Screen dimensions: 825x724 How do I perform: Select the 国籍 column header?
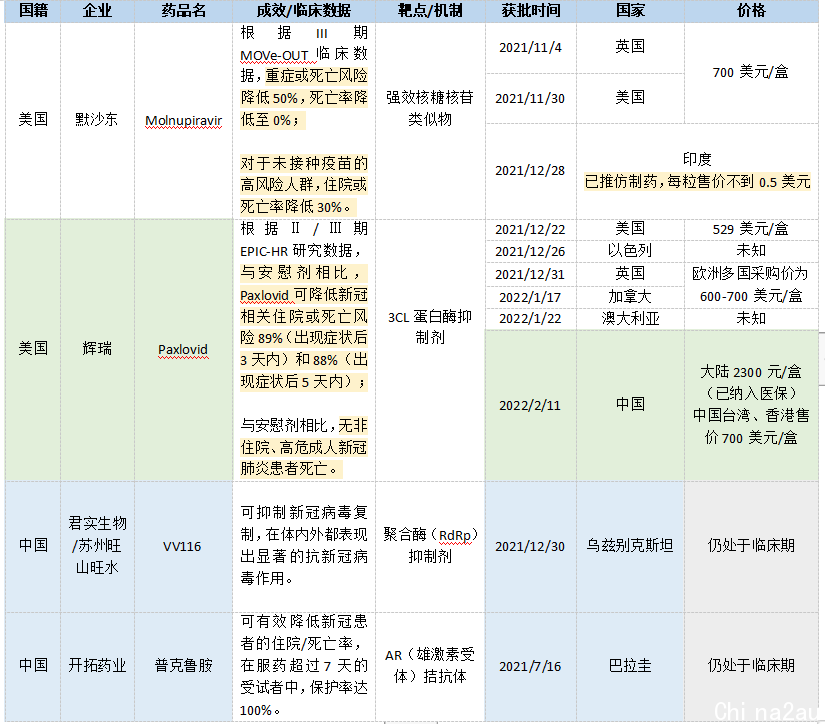(x=33, y=11)
